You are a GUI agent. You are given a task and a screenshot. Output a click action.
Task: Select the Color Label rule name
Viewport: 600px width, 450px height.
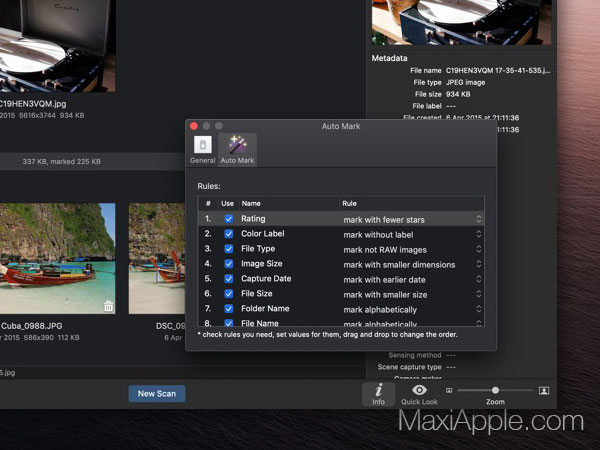click(x=262, y=233)
